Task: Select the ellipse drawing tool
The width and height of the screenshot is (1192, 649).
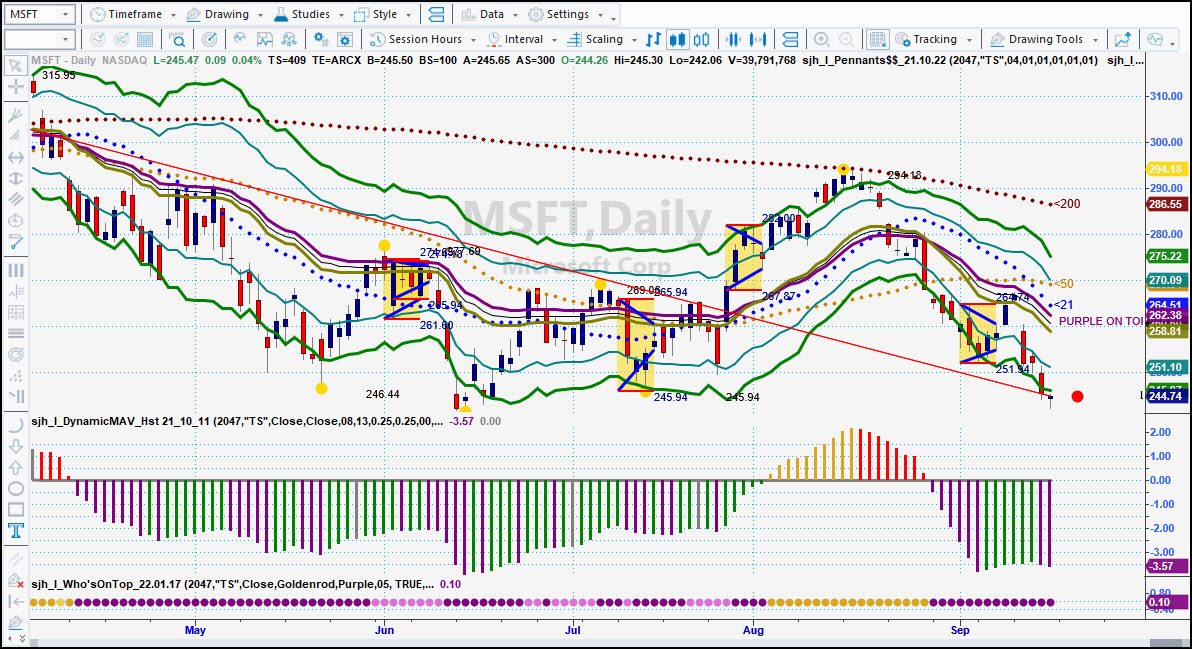Action: coord(15,489)
